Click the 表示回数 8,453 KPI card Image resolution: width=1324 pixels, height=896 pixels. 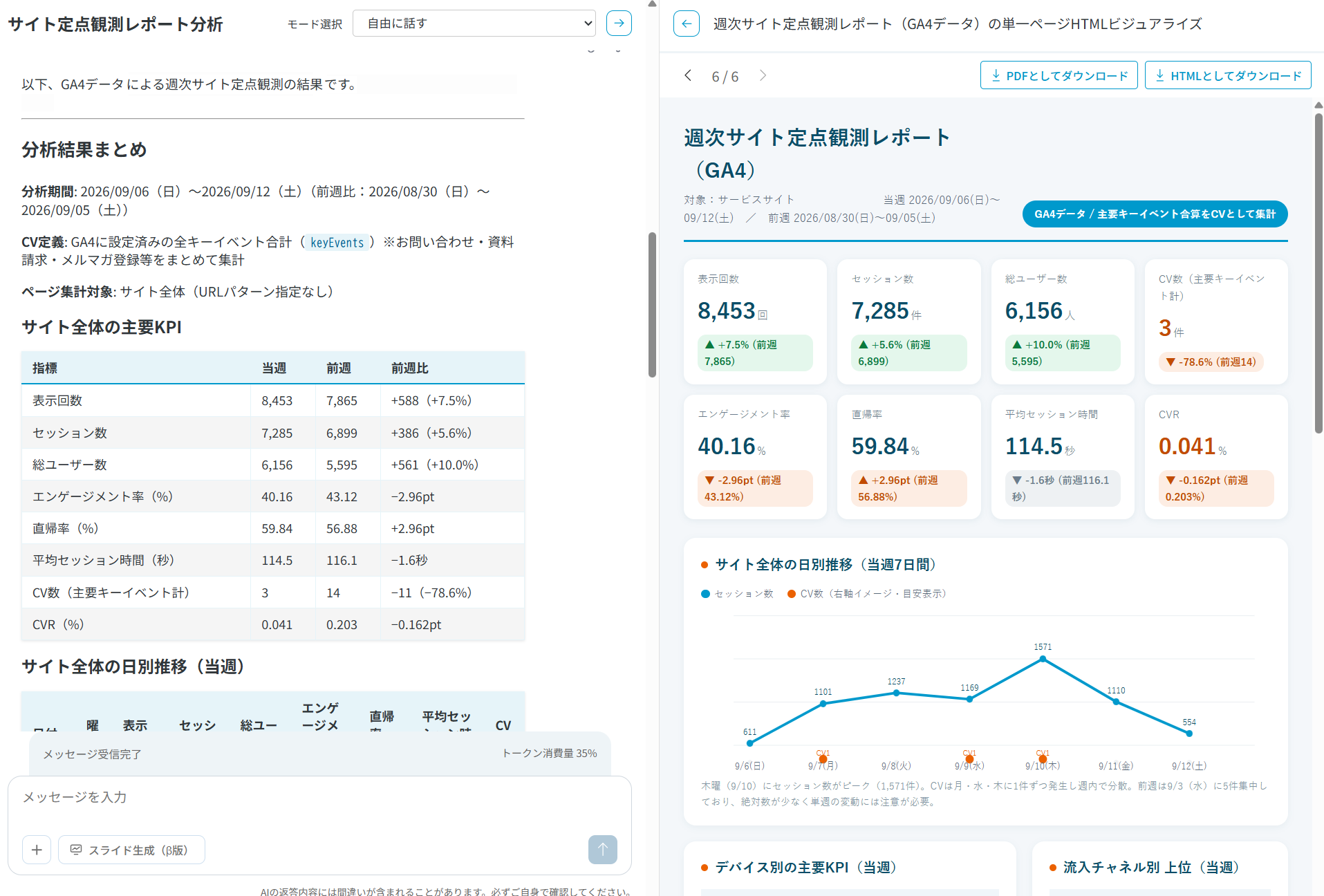[x=755, y=321]
